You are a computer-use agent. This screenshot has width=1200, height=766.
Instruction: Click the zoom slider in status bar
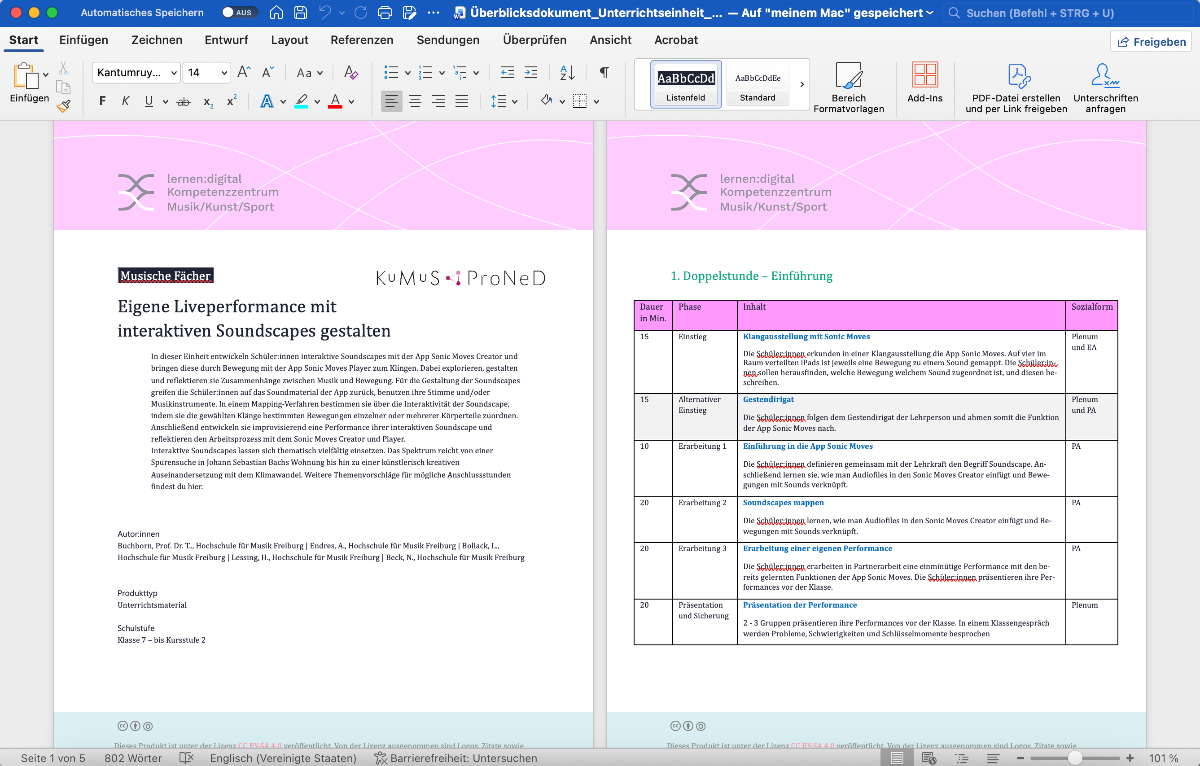(1074, 758)
